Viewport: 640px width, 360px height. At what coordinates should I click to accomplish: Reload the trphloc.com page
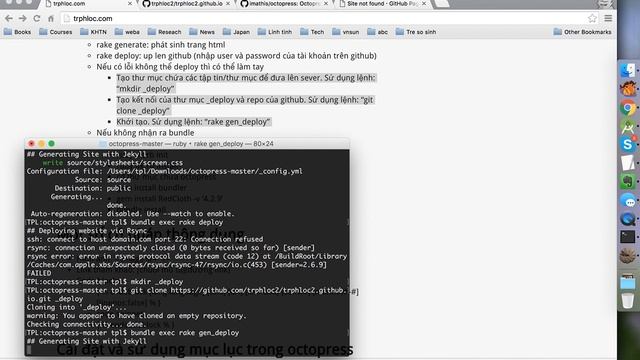pyautogui.click(x=37, y=18)
